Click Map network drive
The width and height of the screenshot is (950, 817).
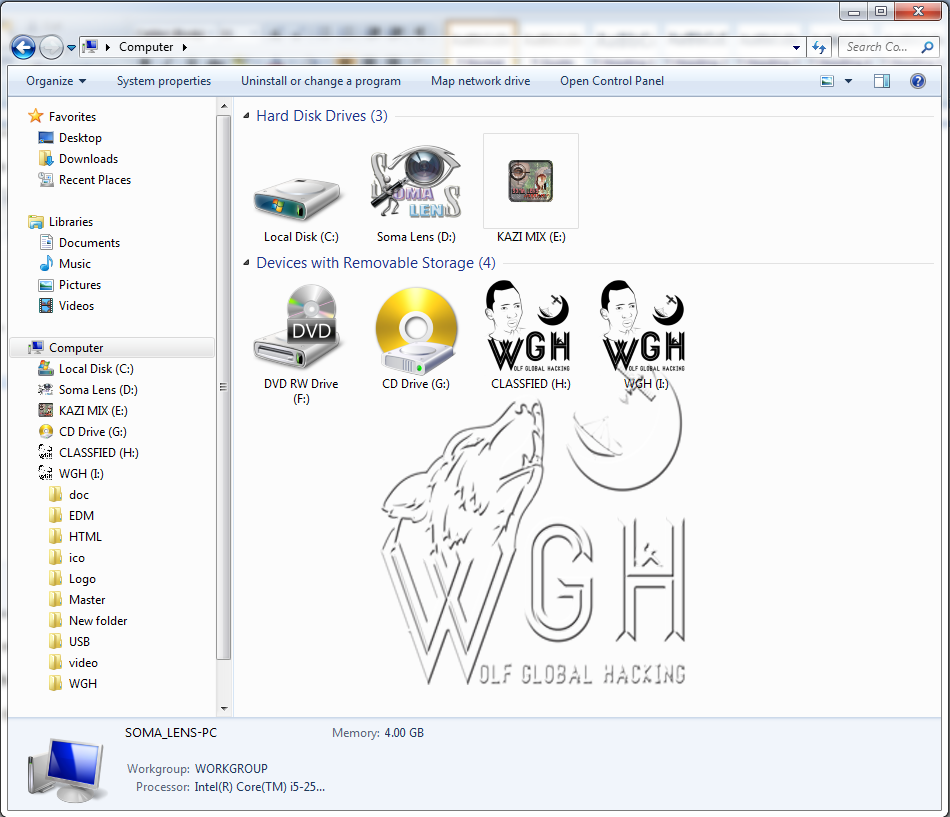(x=480, y=81)
